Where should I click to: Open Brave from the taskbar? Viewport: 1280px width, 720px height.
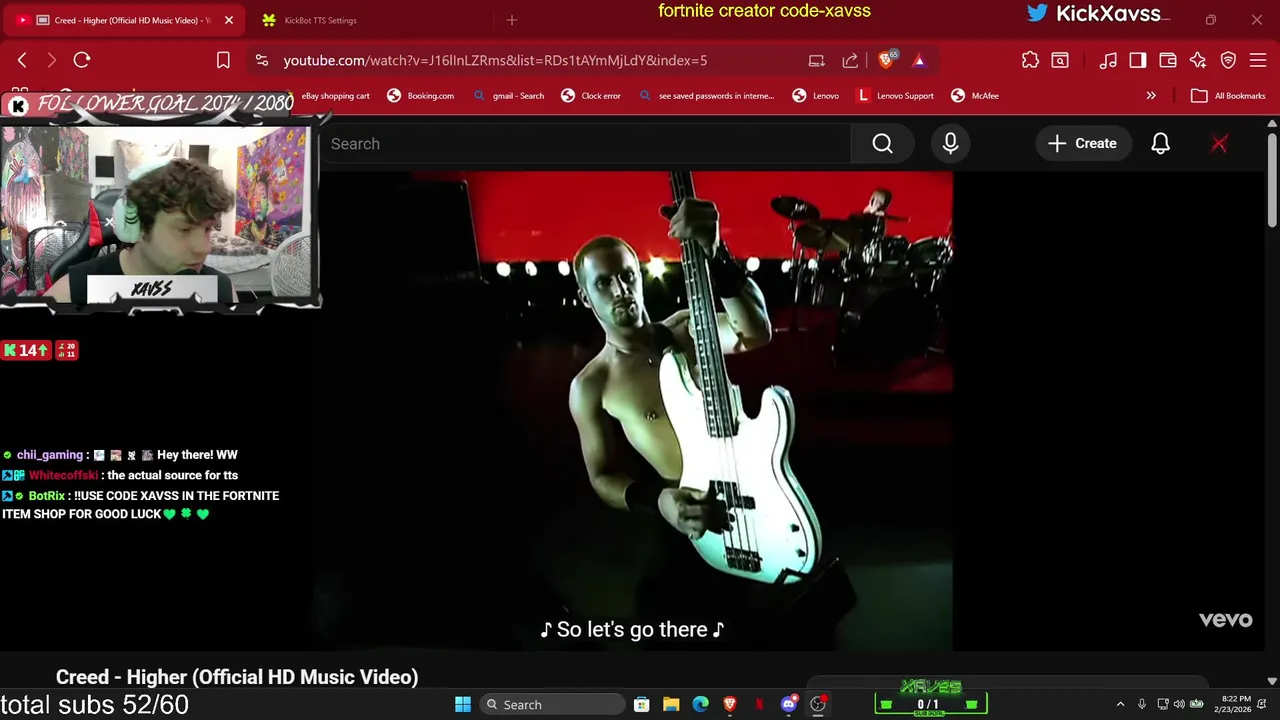click(x=730, y=705)
